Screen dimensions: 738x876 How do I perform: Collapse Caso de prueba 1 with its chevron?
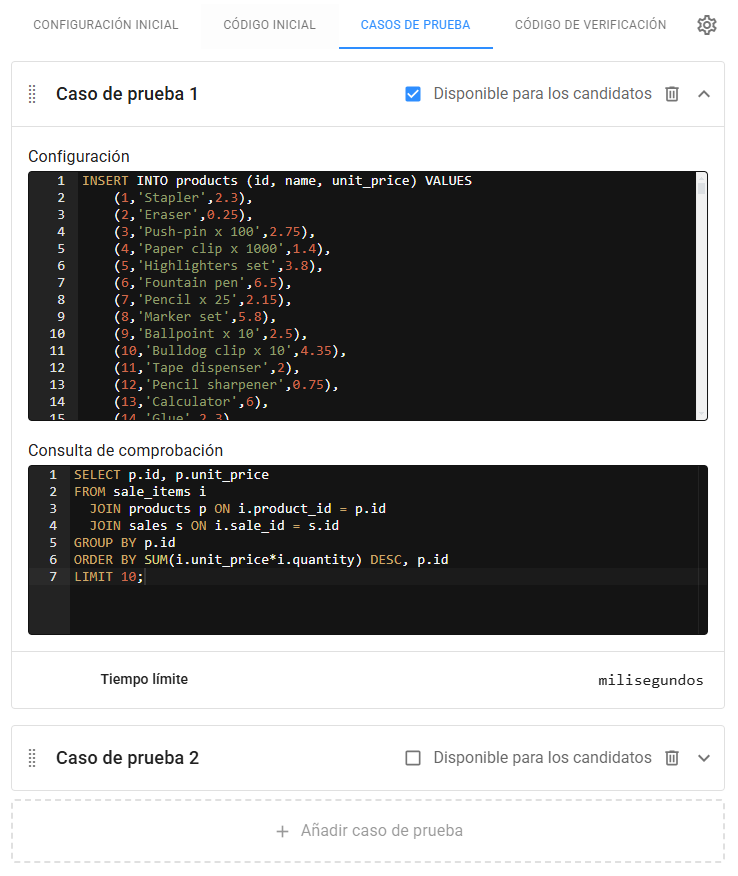point(704,93)
